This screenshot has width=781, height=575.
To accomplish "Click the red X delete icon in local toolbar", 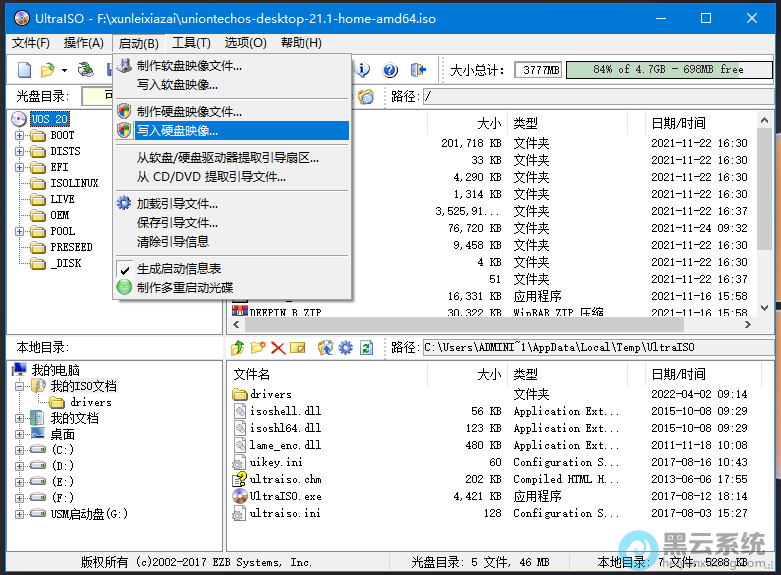I will [x=278, y=348].
